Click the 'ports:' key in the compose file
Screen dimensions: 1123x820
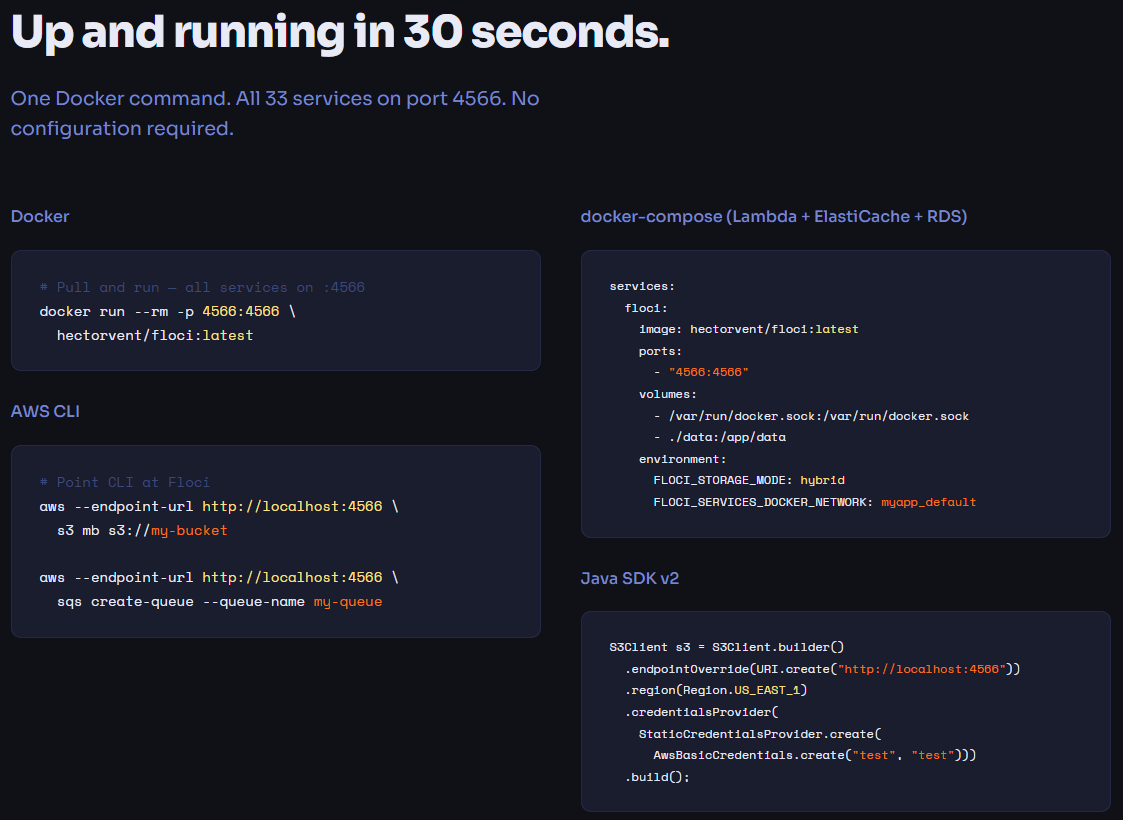point(660,351)
